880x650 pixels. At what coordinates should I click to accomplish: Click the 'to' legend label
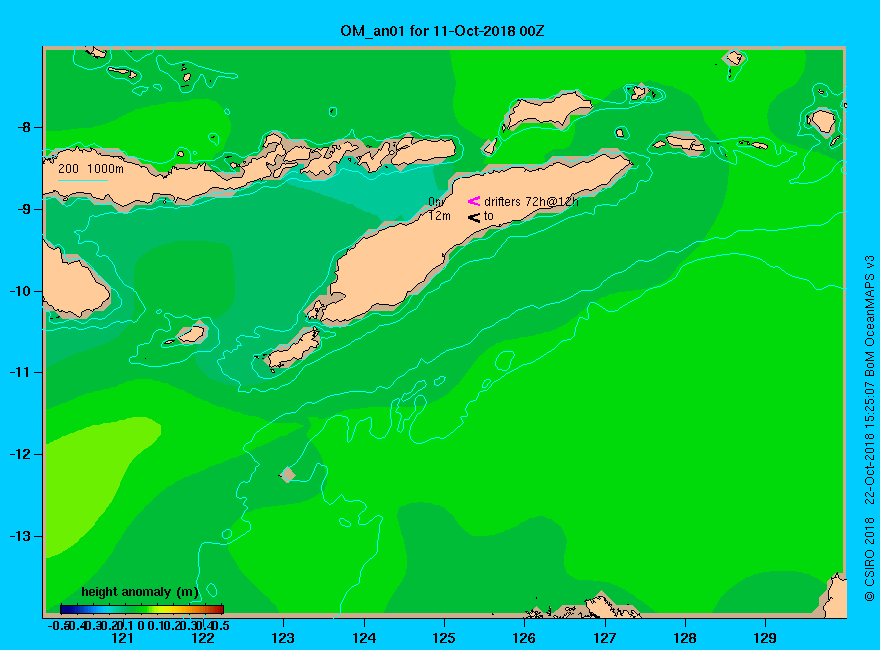tap(488, 216)
